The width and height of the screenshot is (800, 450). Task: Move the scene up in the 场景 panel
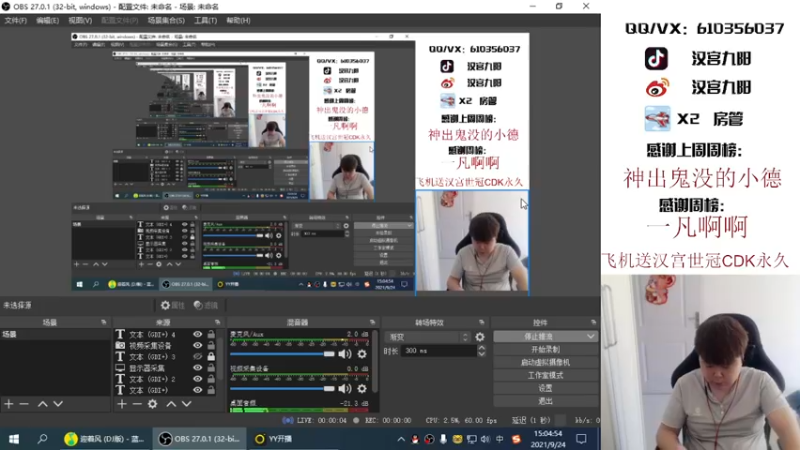[43, 404]
